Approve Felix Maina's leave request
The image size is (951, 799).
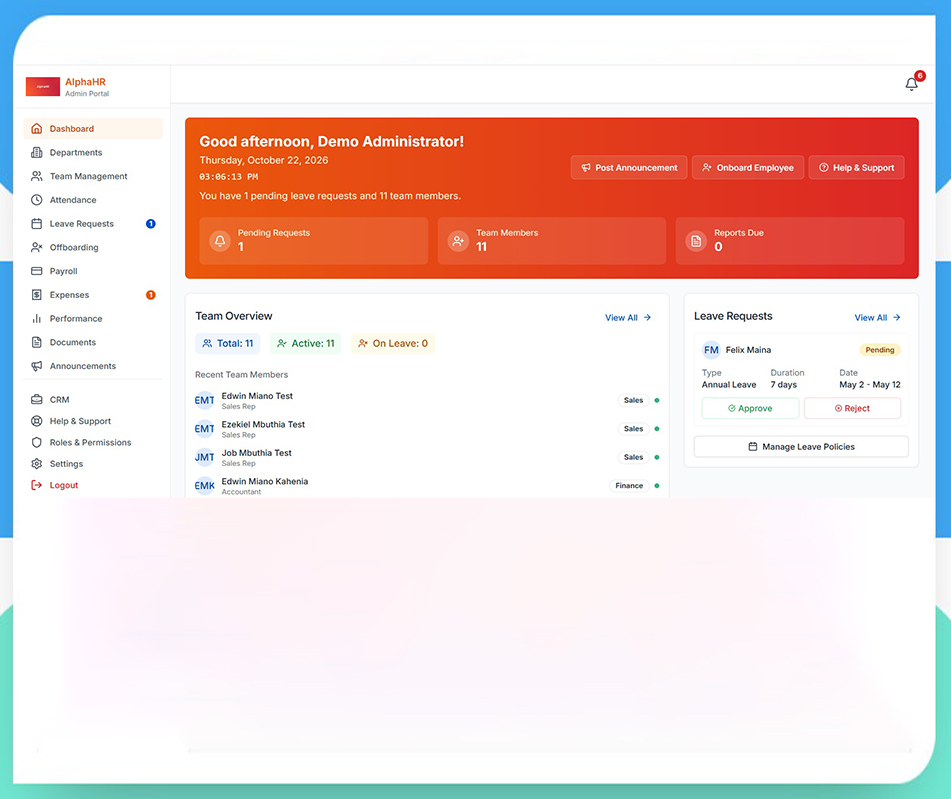(x=750, y=408)
